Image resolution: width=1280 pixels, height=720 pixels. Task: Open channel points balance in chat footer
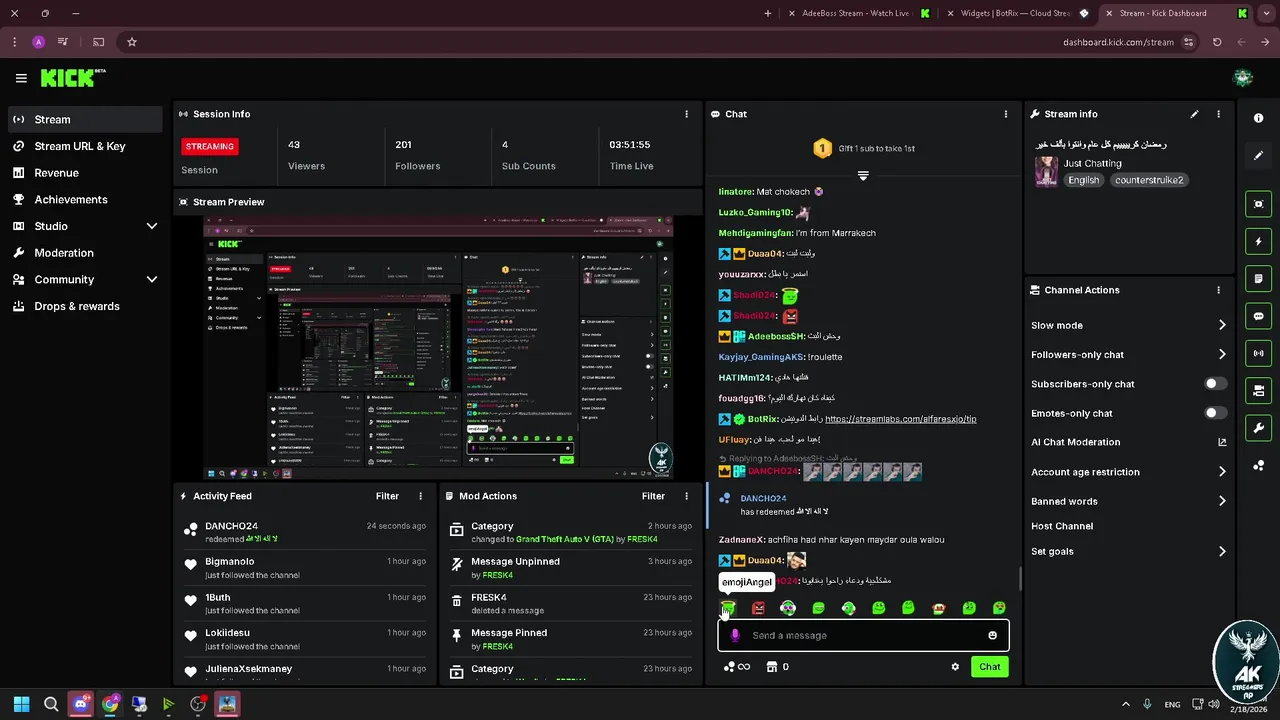(x=736, y=667)
